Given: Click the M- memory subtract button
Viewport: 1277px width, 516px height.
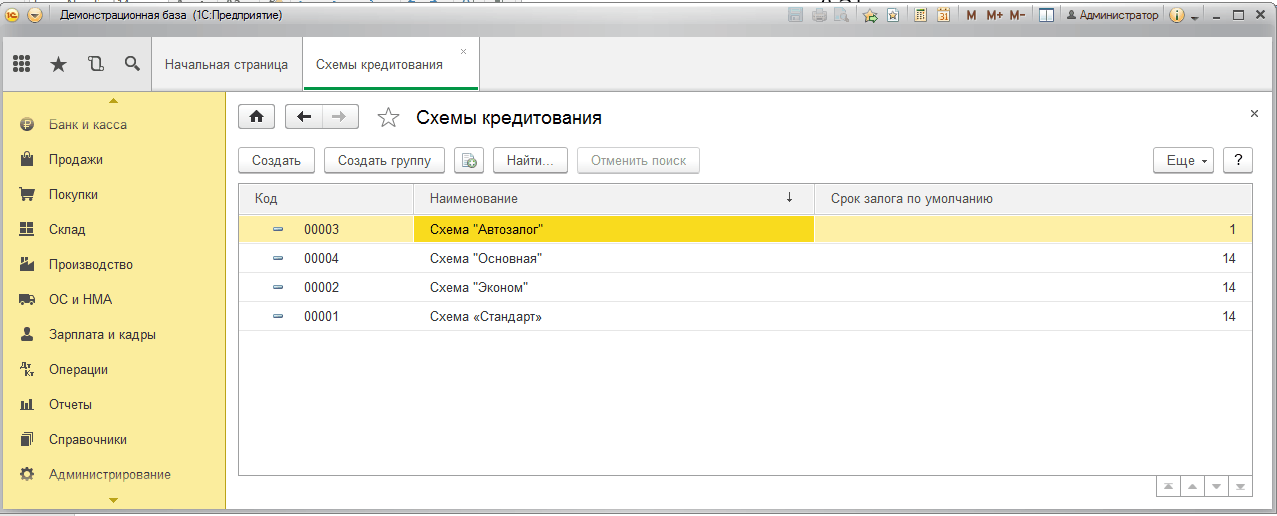Looking at the screenshot, I should tap(1017, 16).
